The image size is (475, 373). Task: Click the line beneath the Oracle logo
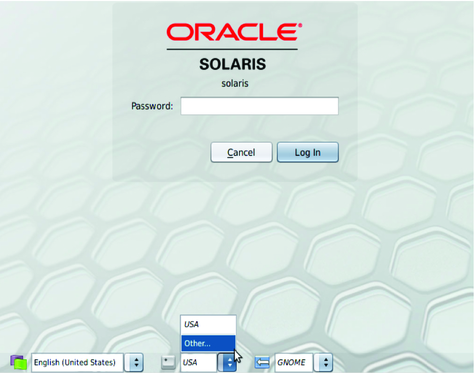pyautogui.click(x=232, y=49)
